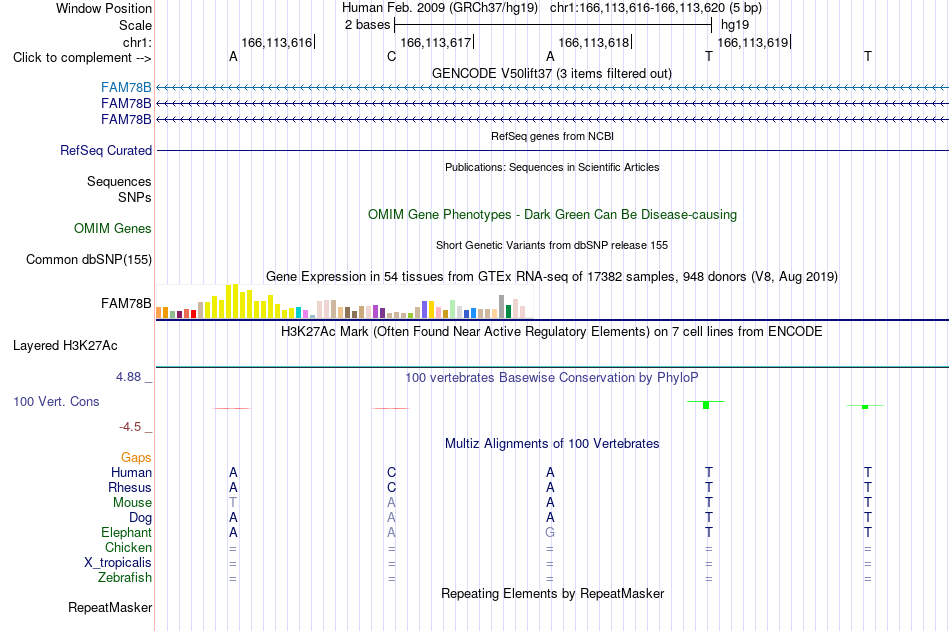Open the Common dbSNP(155) track label
This screenshot has height=631, width=950.
(x=88, y=259)
